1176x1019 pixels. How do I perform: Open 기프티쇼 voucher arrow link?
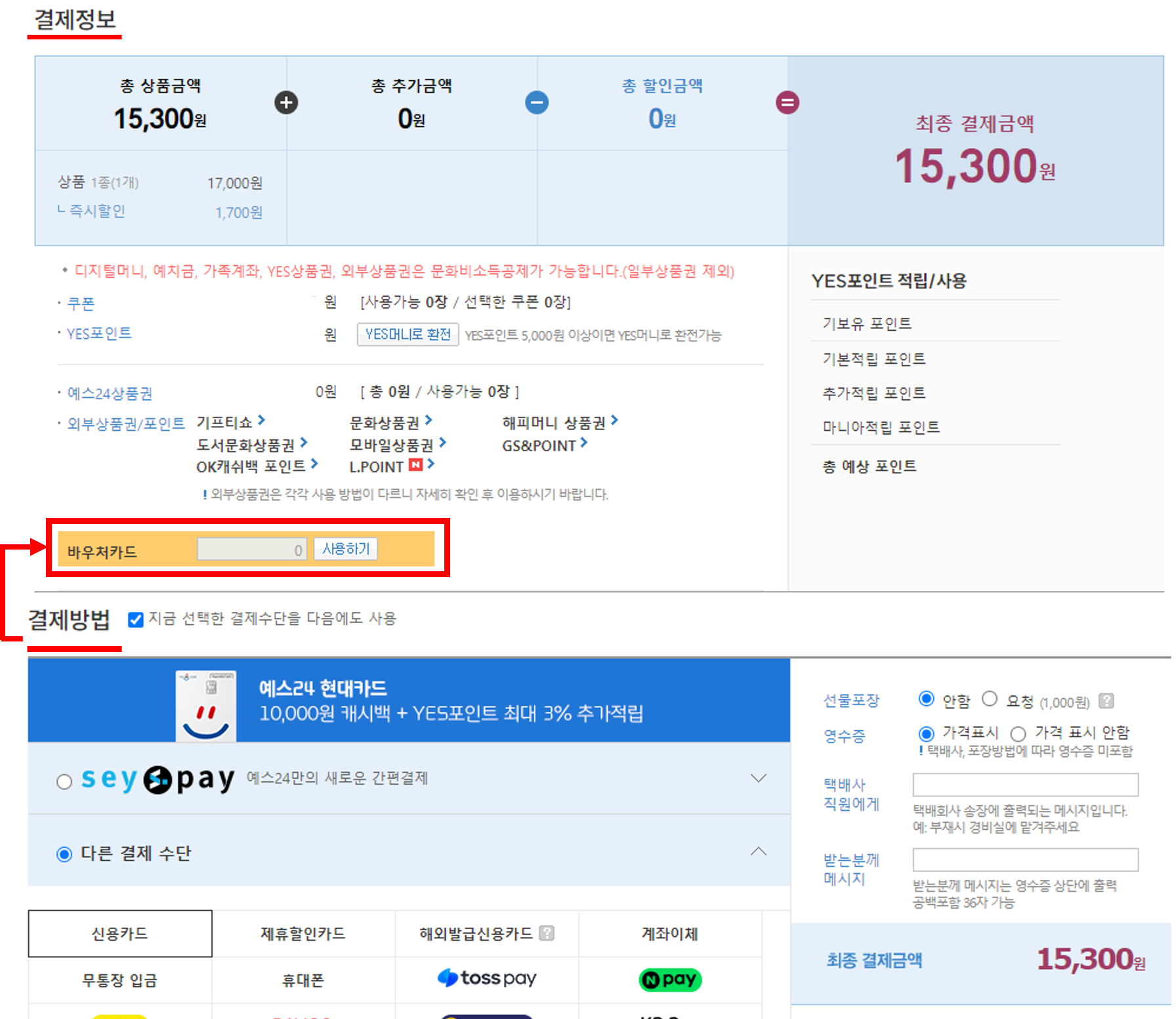(261, 420)
